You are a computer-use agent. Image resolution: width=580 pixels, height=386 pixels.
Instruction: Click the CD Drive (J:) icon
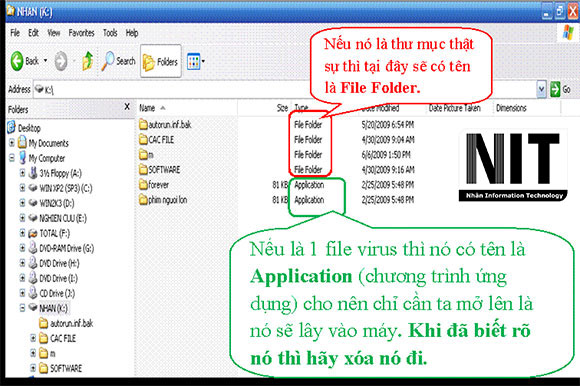coord(33,293)
